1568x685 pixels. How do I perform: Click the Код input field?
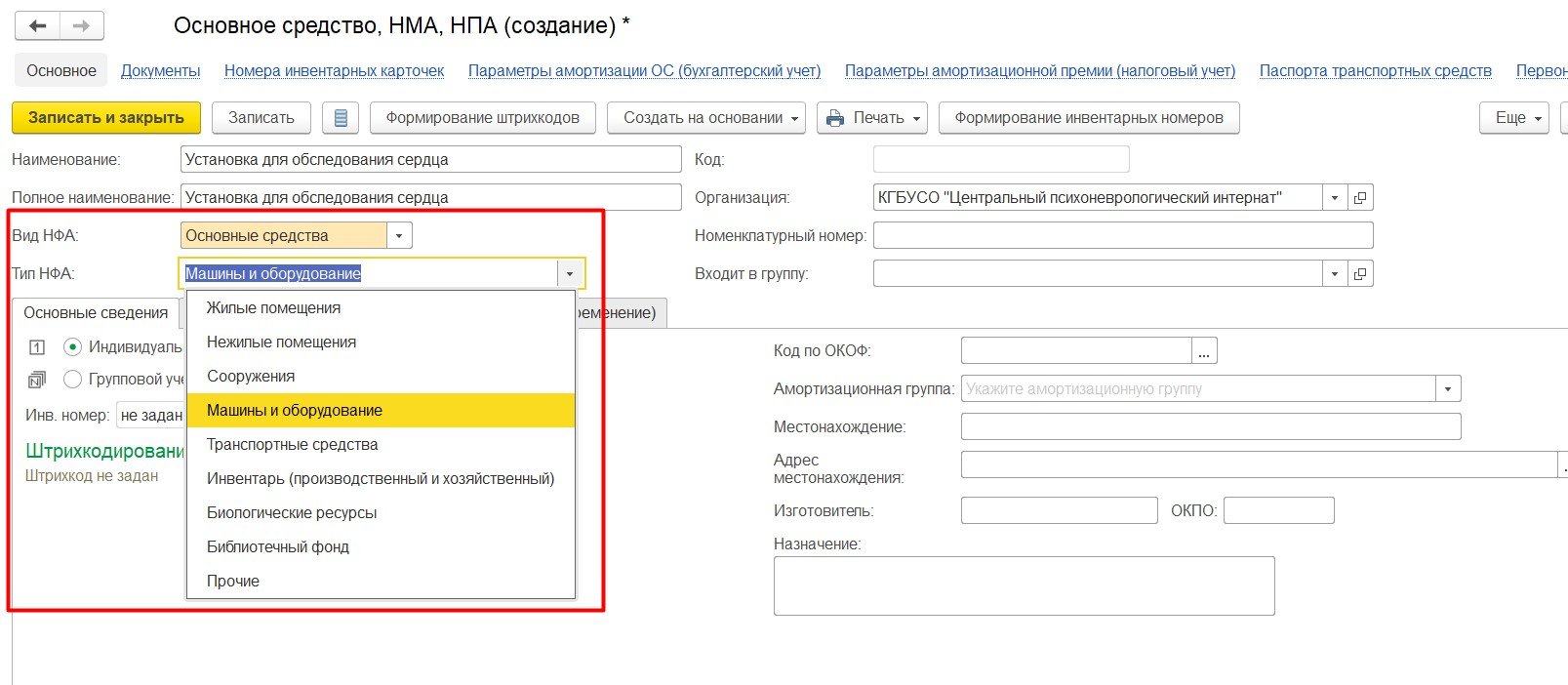click(1001, 160)
